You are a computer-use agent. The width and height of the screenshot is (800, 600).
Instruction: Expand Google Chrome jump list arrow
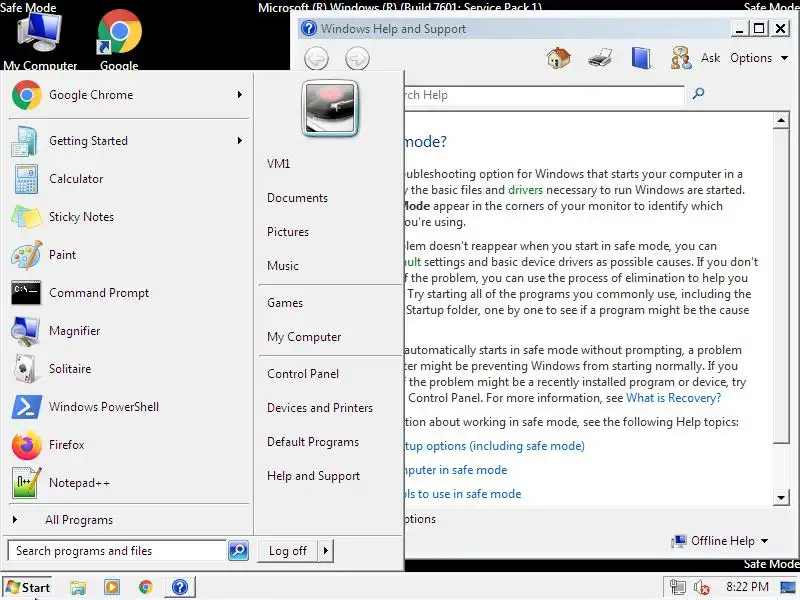point(240,95)
